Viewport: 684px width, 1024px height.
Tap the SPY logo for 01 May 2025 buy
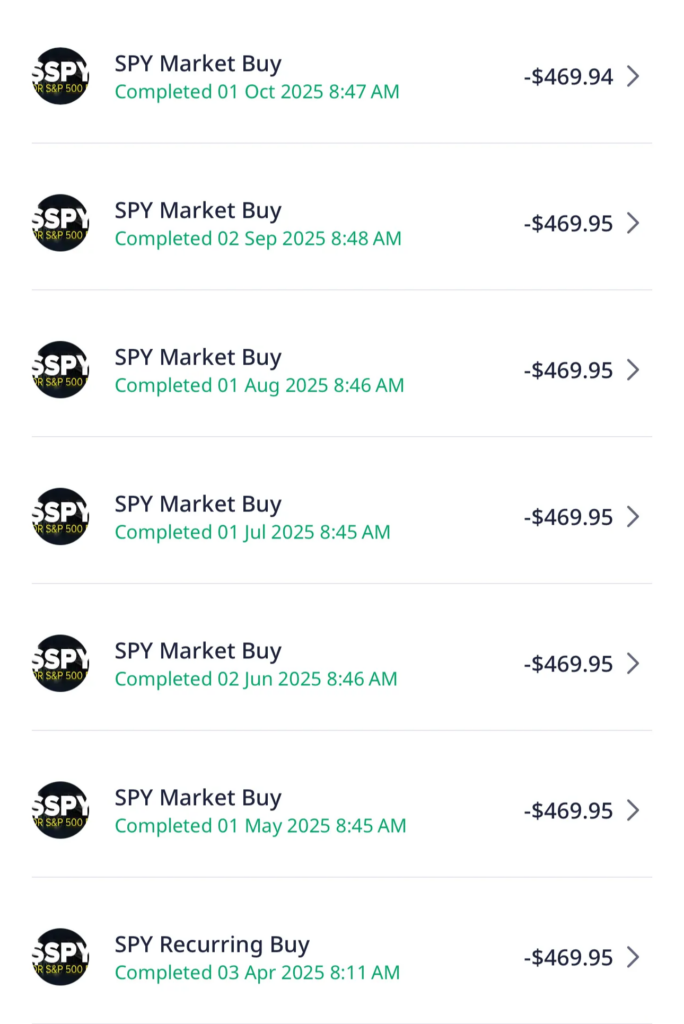61,810
